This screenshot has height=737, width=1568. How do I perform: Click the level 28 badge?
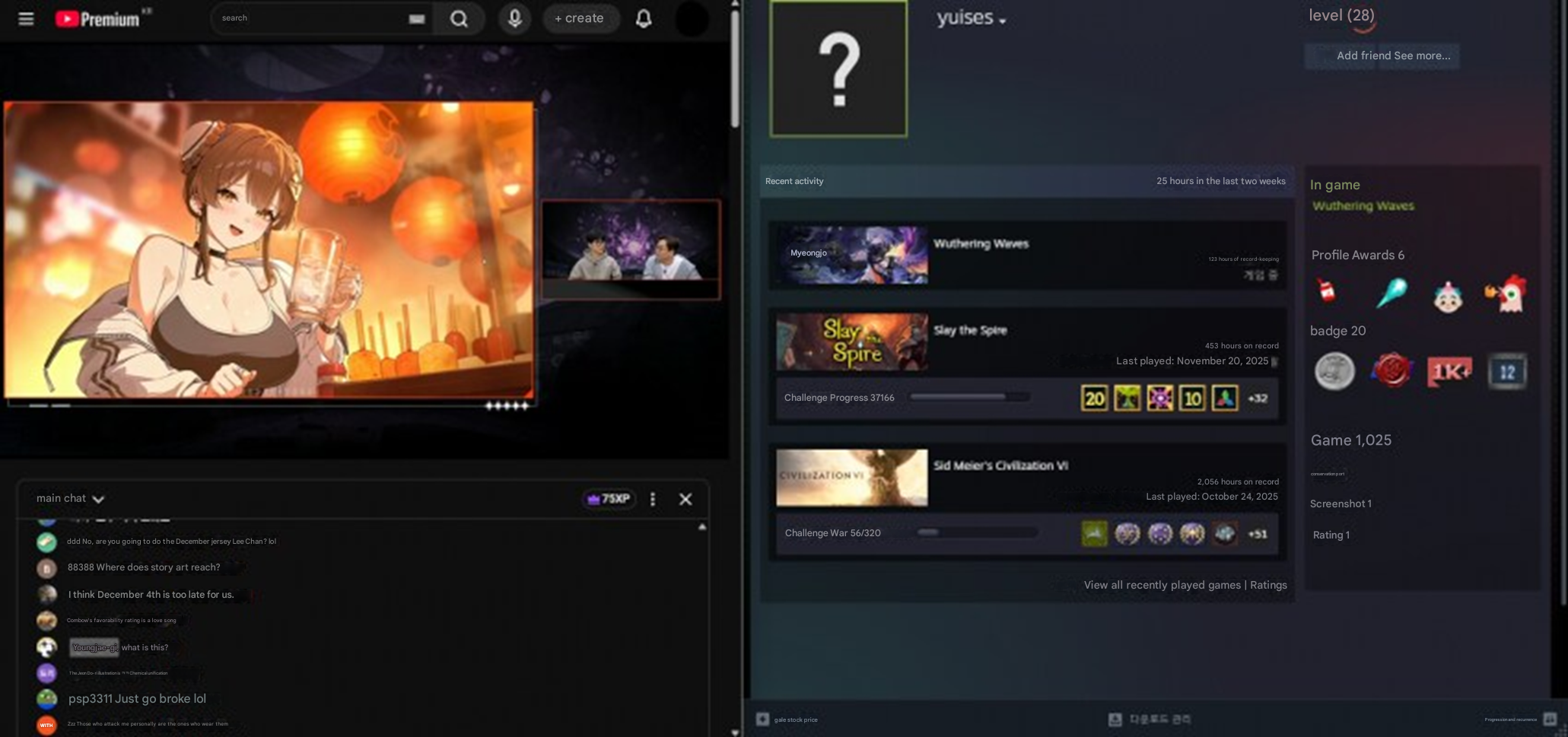(1341, 15)
